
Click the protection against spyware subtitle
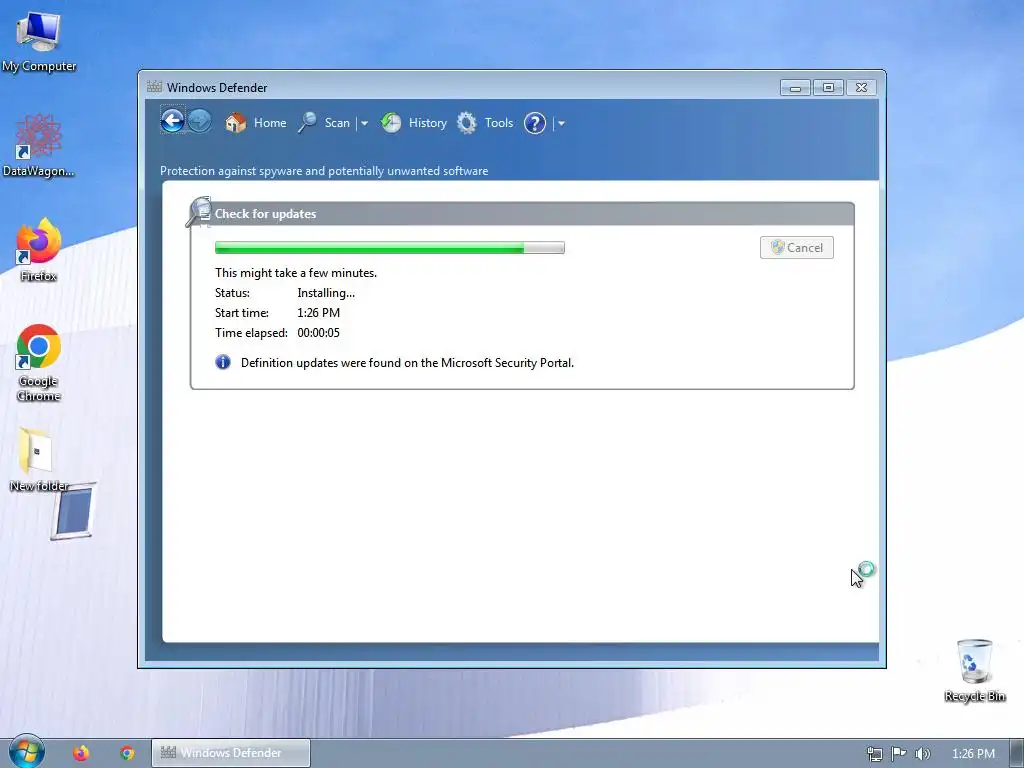(x=324, y=171)
